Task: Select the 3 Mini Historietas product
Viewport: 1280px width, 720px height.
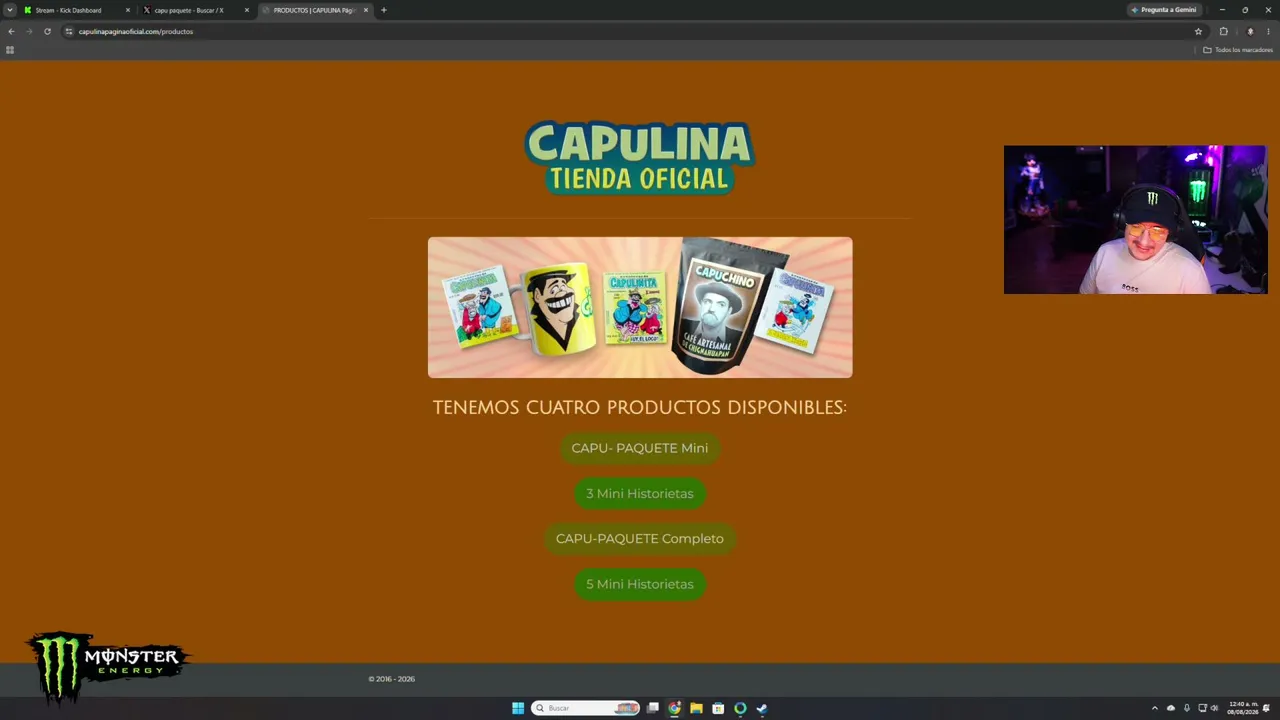Action: (640, 493)
